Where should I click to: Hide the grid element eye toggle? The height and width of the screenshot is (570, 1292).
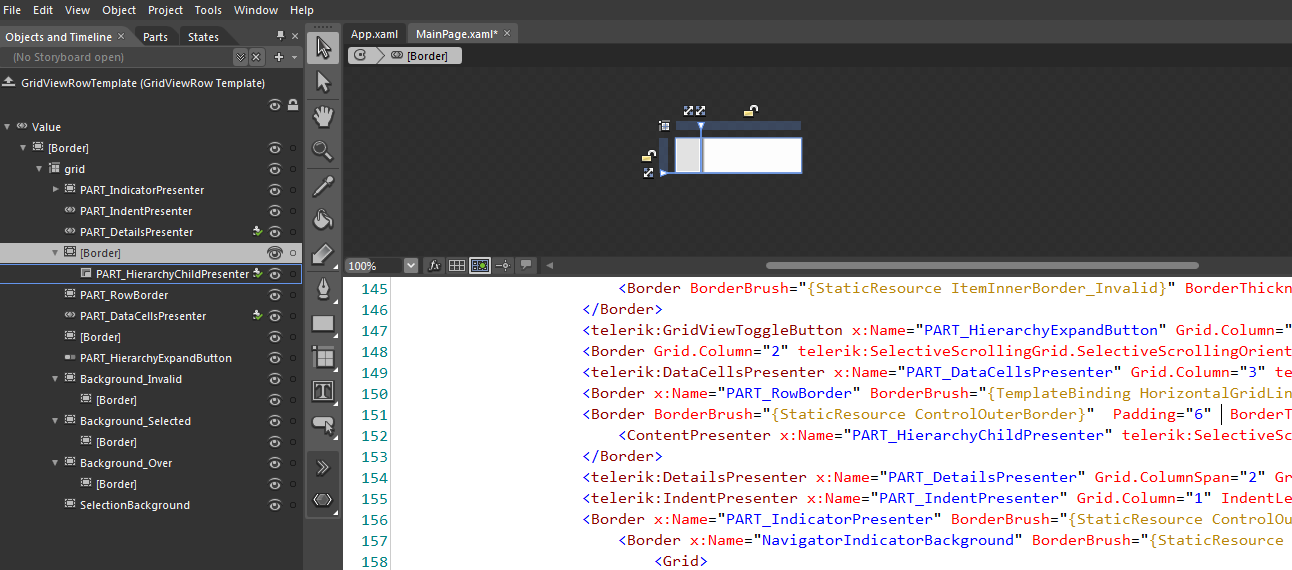click(274, 169)
